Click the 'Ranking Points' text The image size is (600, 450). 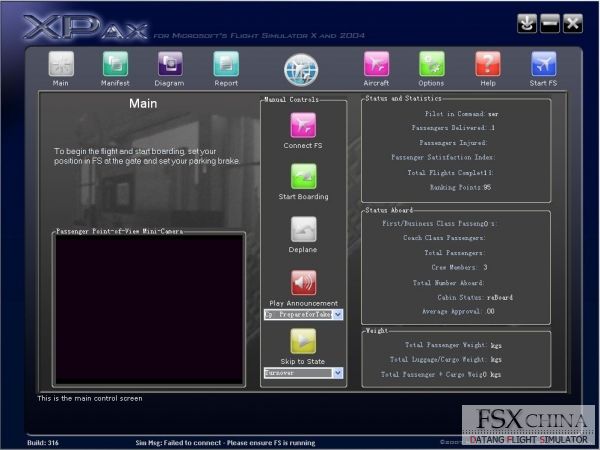point(456,188)
